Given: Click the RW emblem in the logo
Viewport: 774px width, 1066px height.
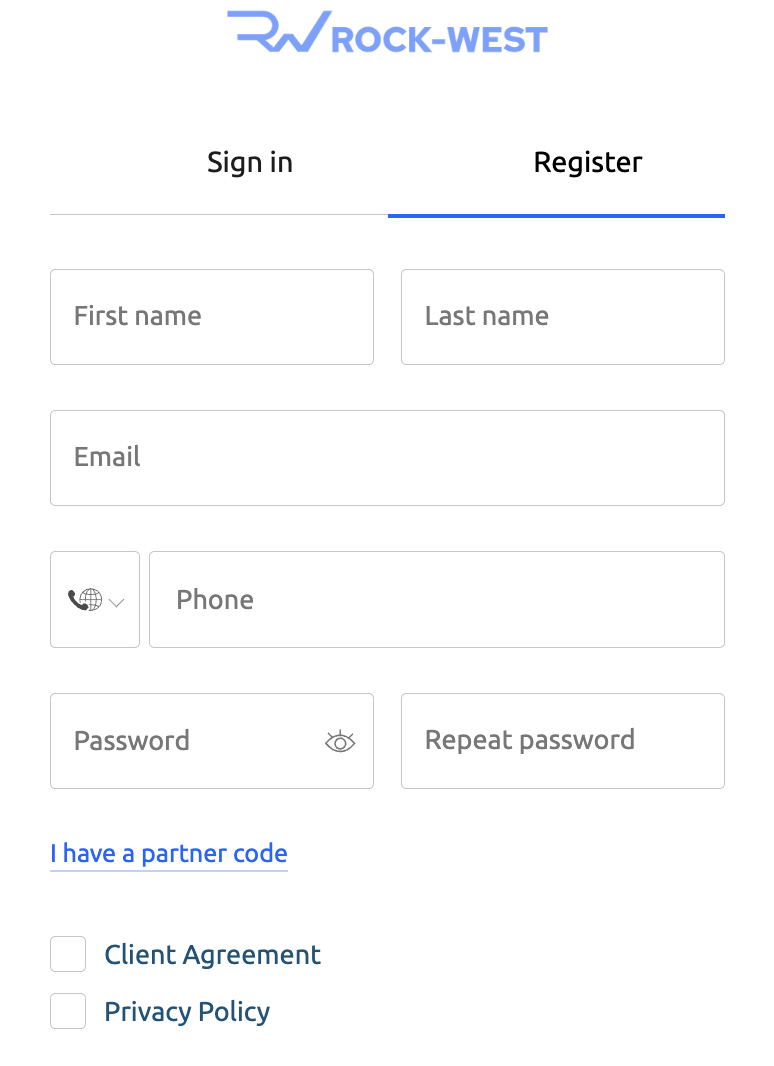Looking at the screenshot, I should [x=278, y=31].
